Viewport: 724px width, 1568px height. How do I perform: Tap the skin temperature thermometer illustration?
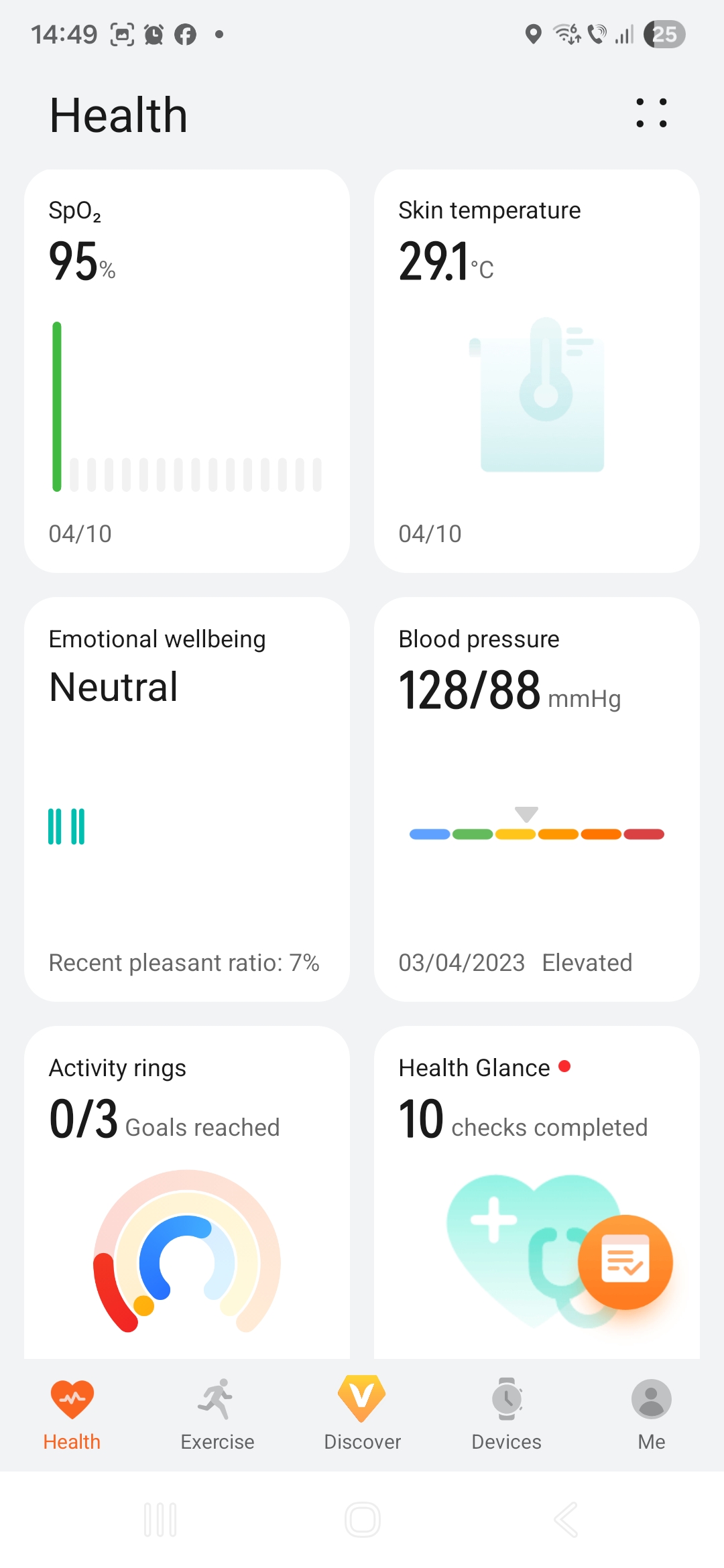[542, 395]
